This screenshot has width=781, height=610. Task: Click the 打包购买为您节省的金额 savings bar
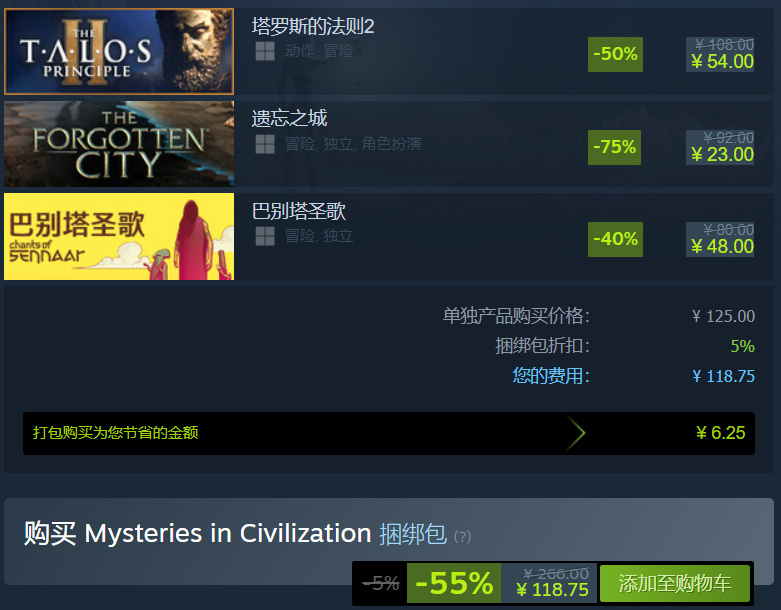coord(389,433)
